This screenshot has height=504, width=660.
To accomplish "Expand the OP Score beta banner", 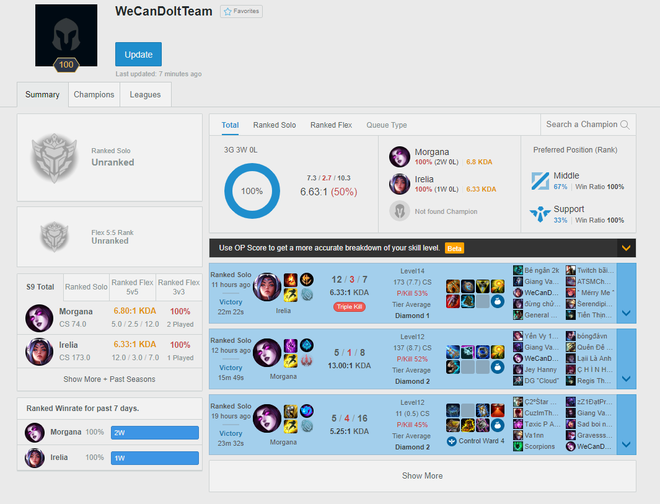I will (x=626, y=248).
